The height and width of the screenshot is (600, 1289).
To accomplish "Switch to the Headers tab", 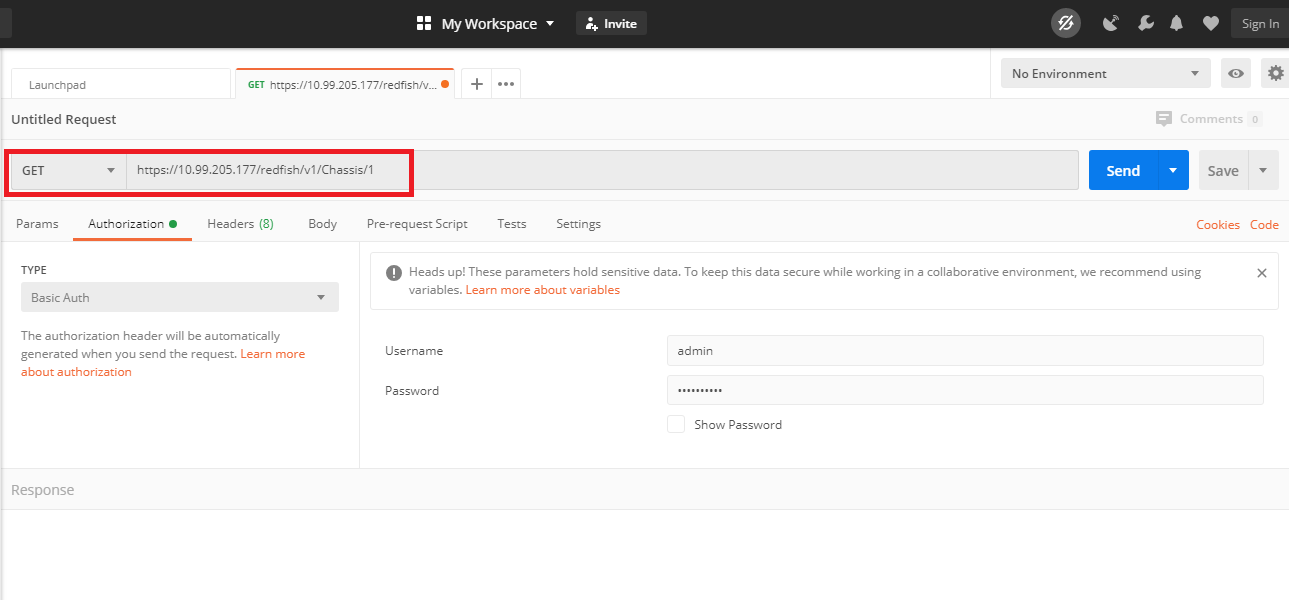I will point(240,224).
